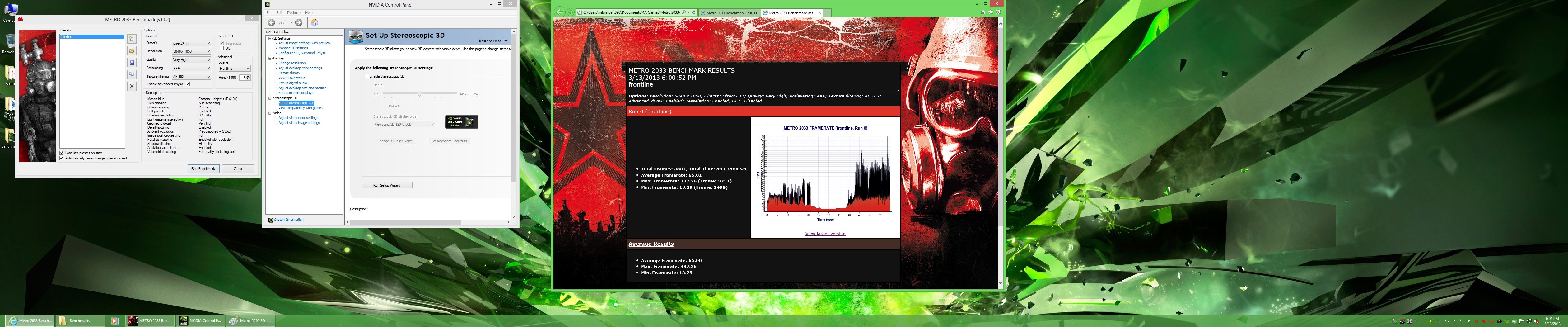Click the open preset folder icon

(x=132, y=51)
